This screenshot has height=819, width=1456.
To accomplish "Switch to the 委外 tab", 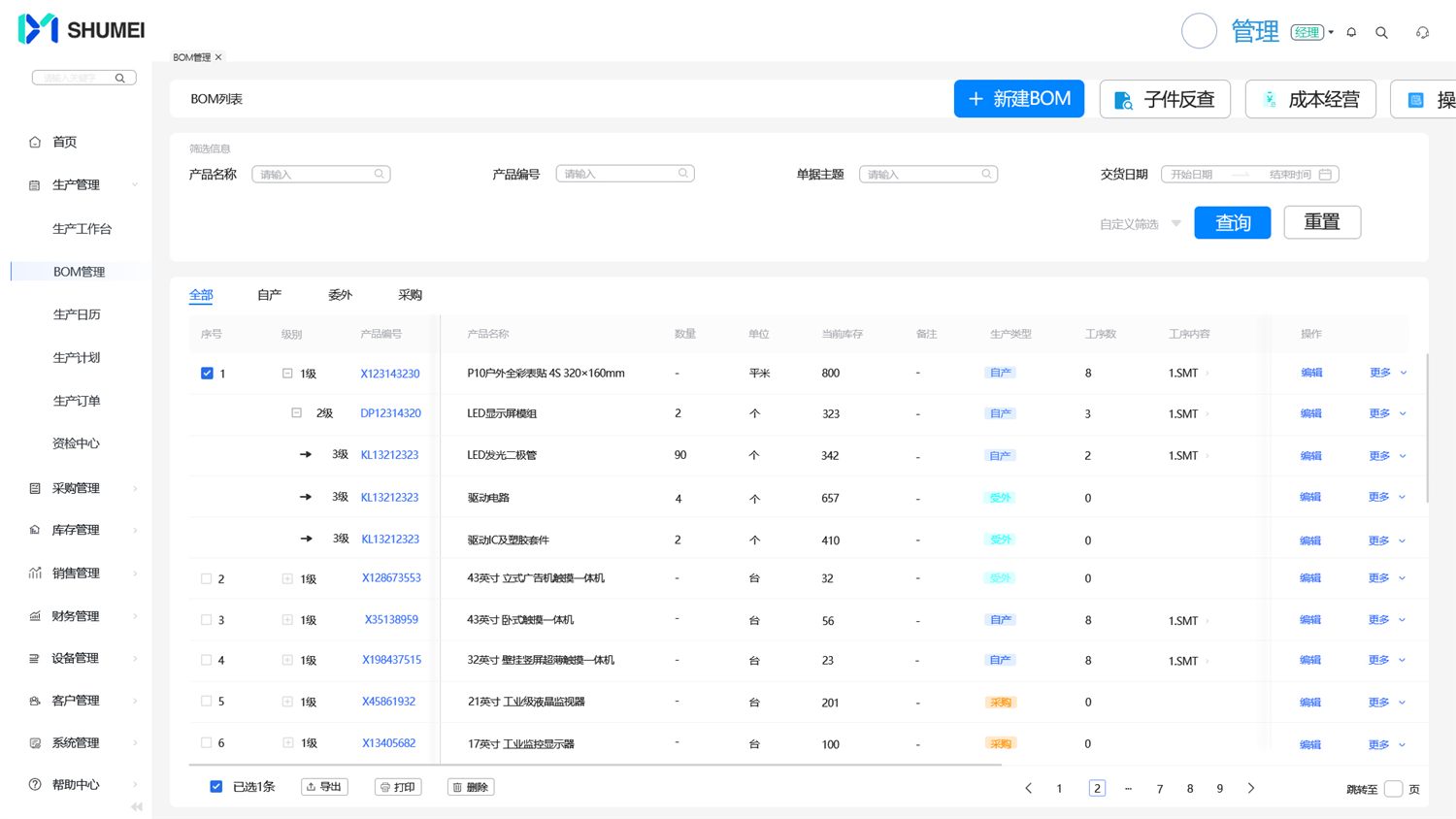I will [x=340, y=295].
